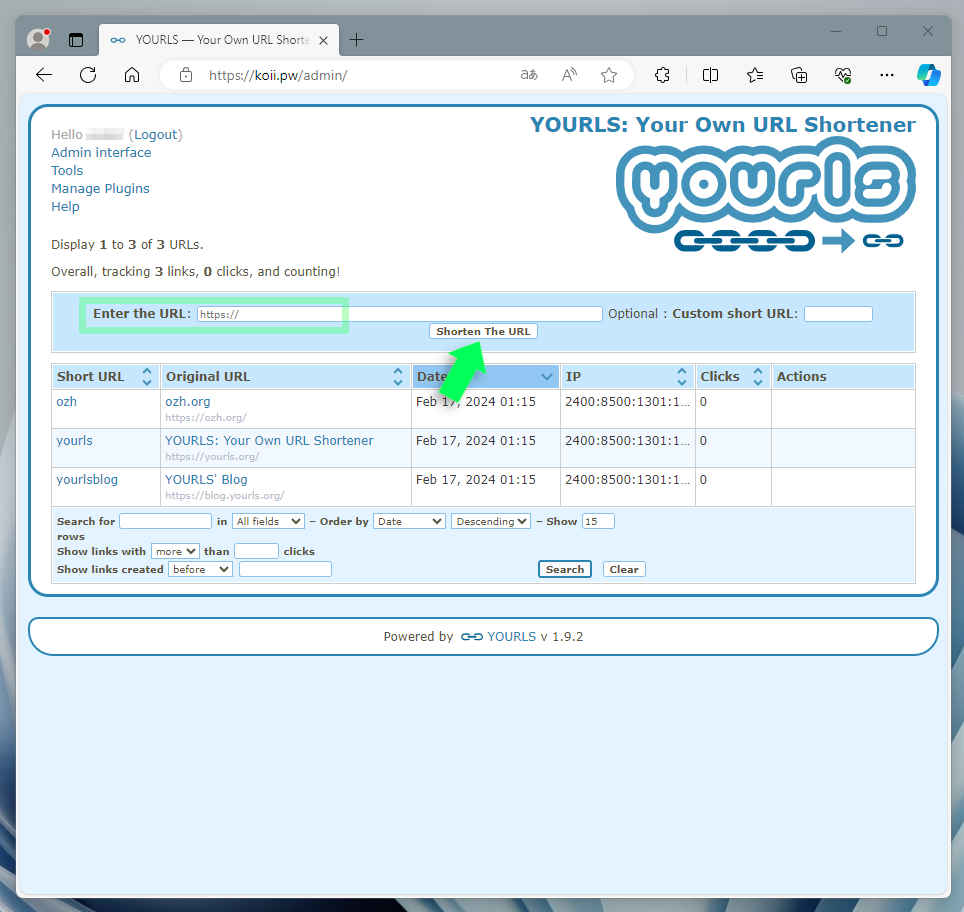Start Read Aloud from the address bar
This screenshot has height=912, width=964.
tap(569, 75)
